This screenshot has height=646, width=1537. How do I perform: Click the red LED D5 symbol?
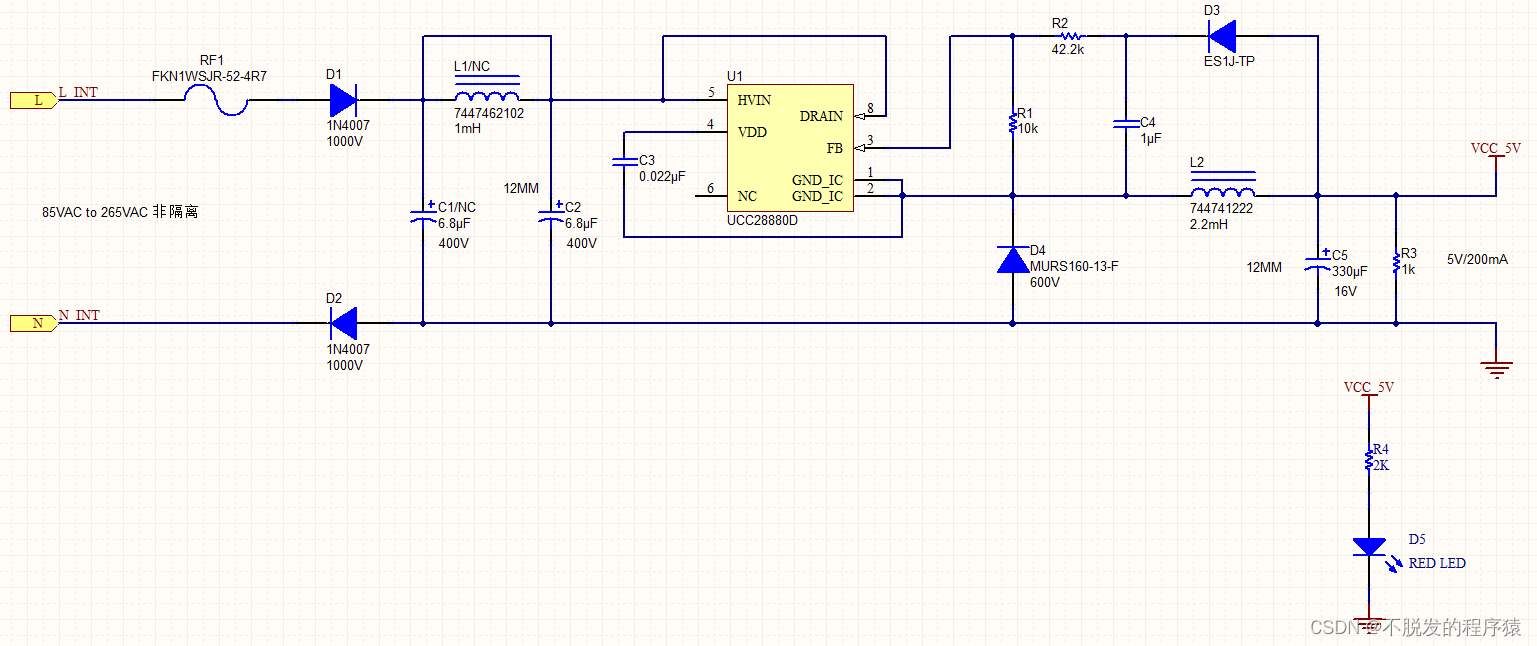pos(1368,548)
